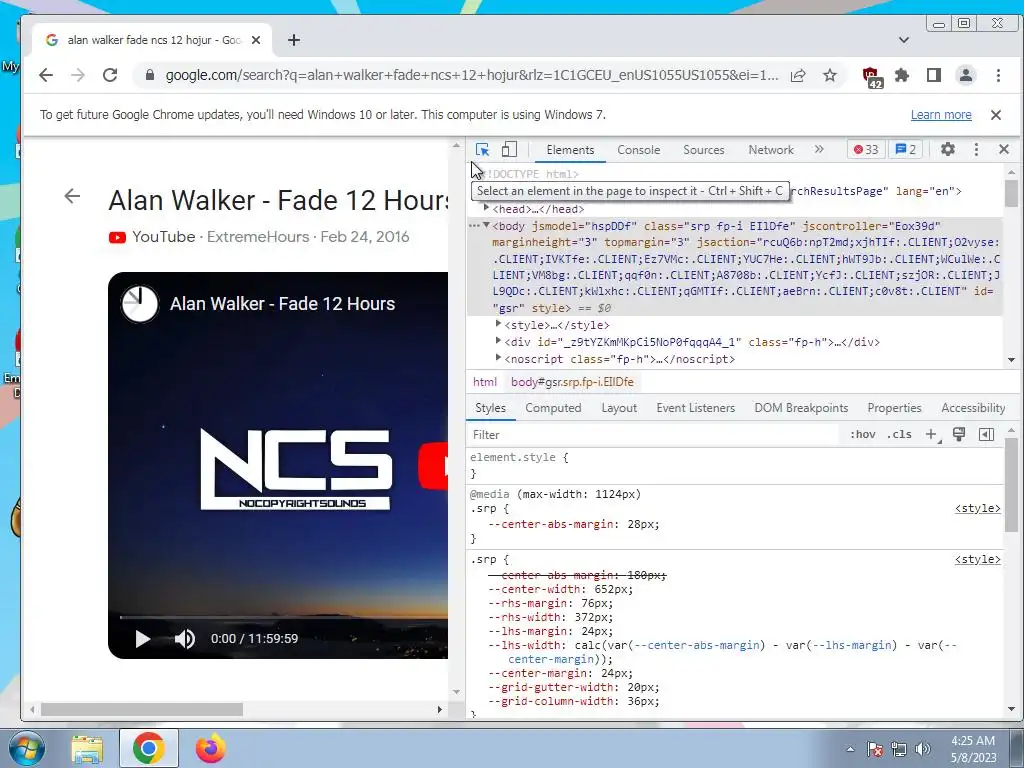Open the ad blocker extension showing 42
1024x768 pixels.
[872, 76]
